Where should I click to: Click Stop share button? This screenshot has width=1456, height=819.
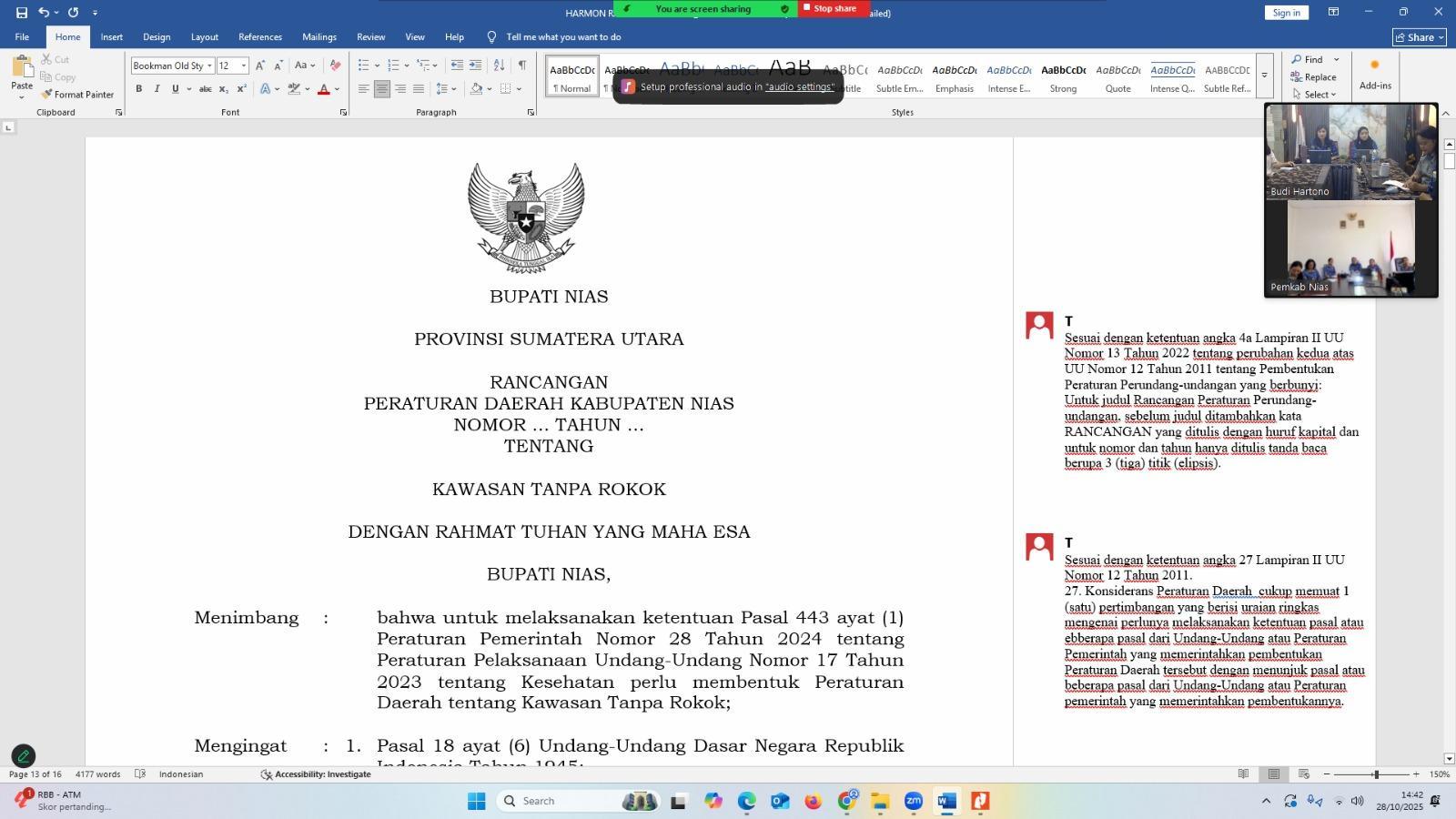(x=834, y=9)
